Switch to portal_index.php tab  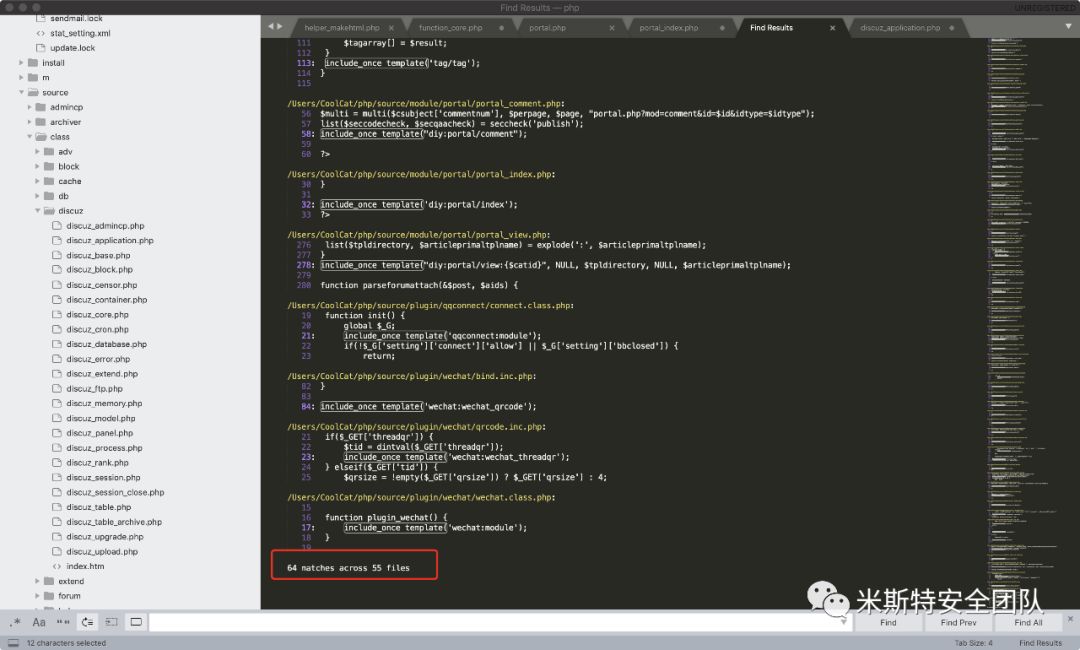(669, 28)
